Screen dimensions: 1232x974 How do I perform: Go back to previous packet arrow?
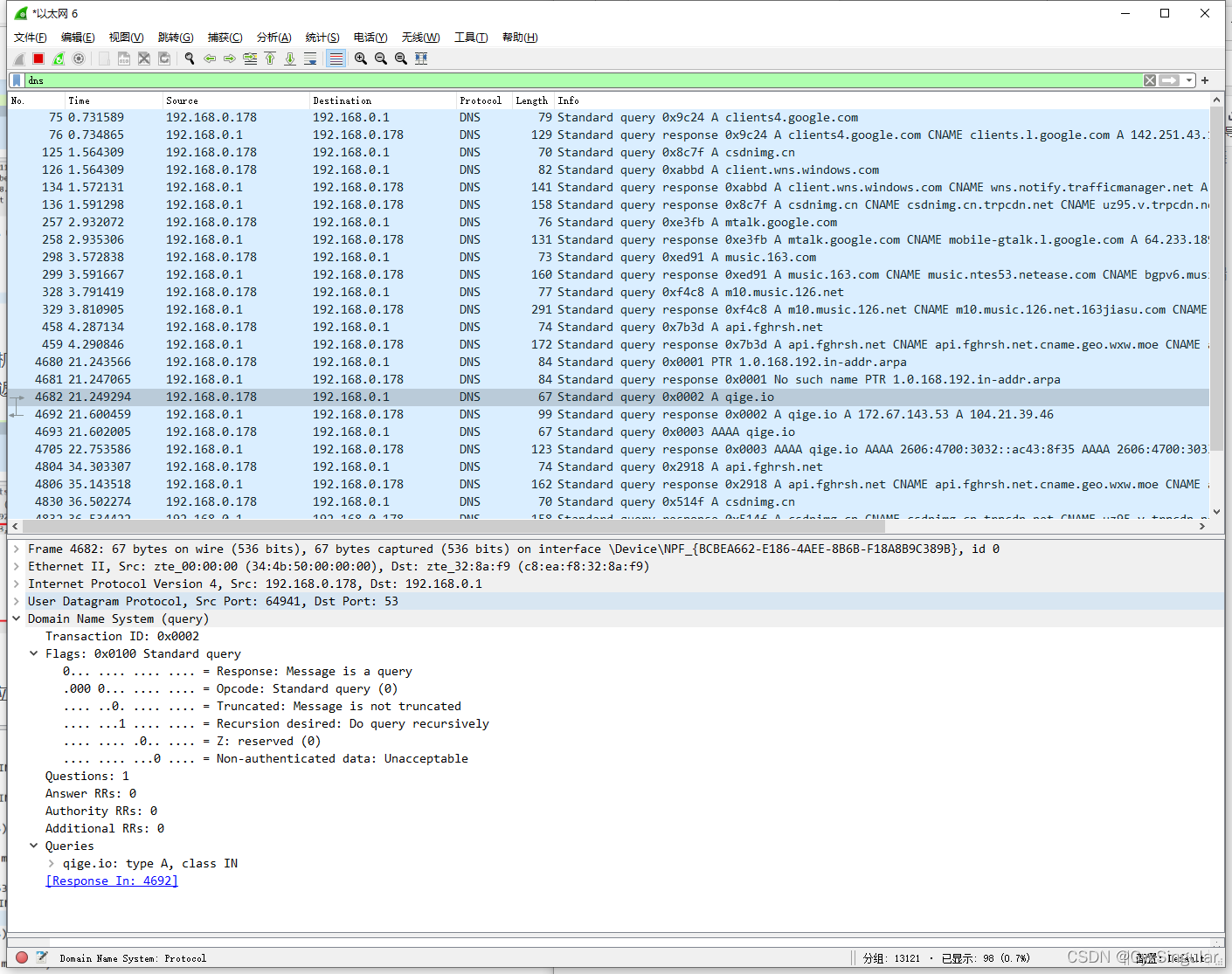(x=210, y=59)
